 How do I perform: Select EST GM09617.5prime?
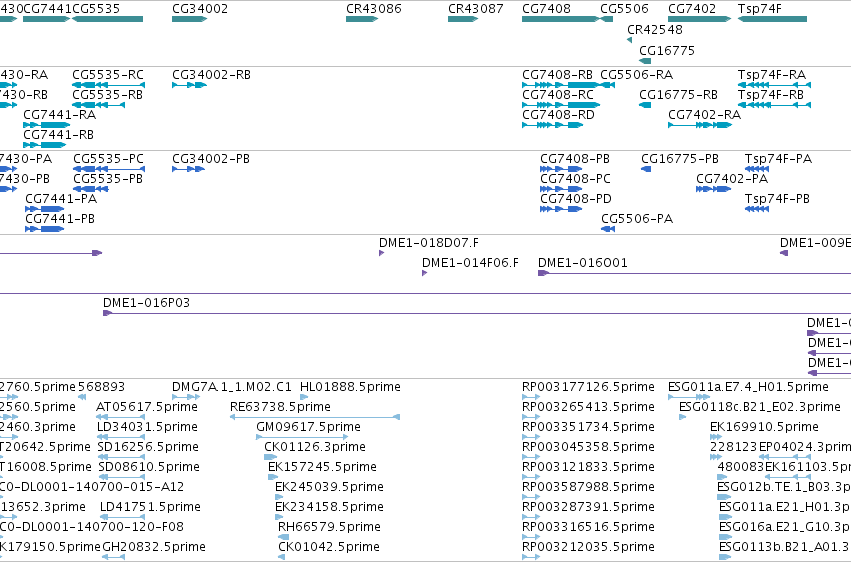(302, 437)
